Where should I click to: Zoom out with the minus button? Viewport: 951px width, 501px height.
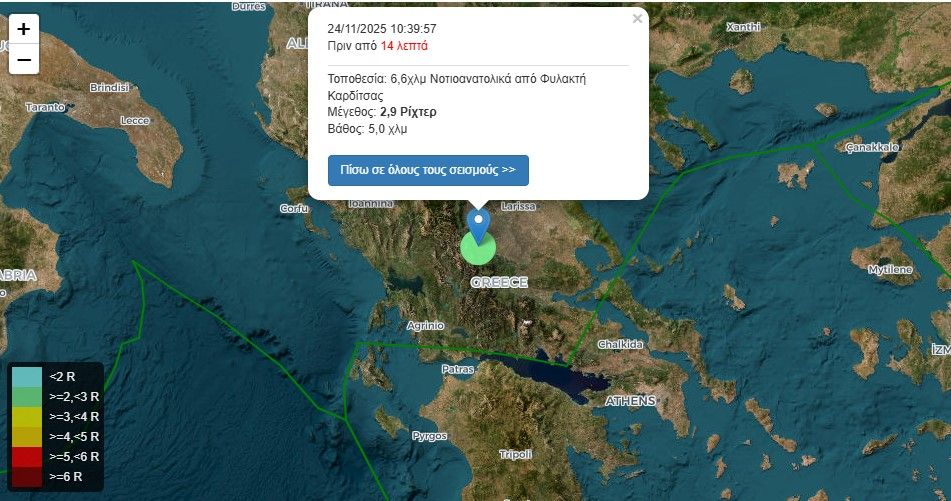(24, 59)
